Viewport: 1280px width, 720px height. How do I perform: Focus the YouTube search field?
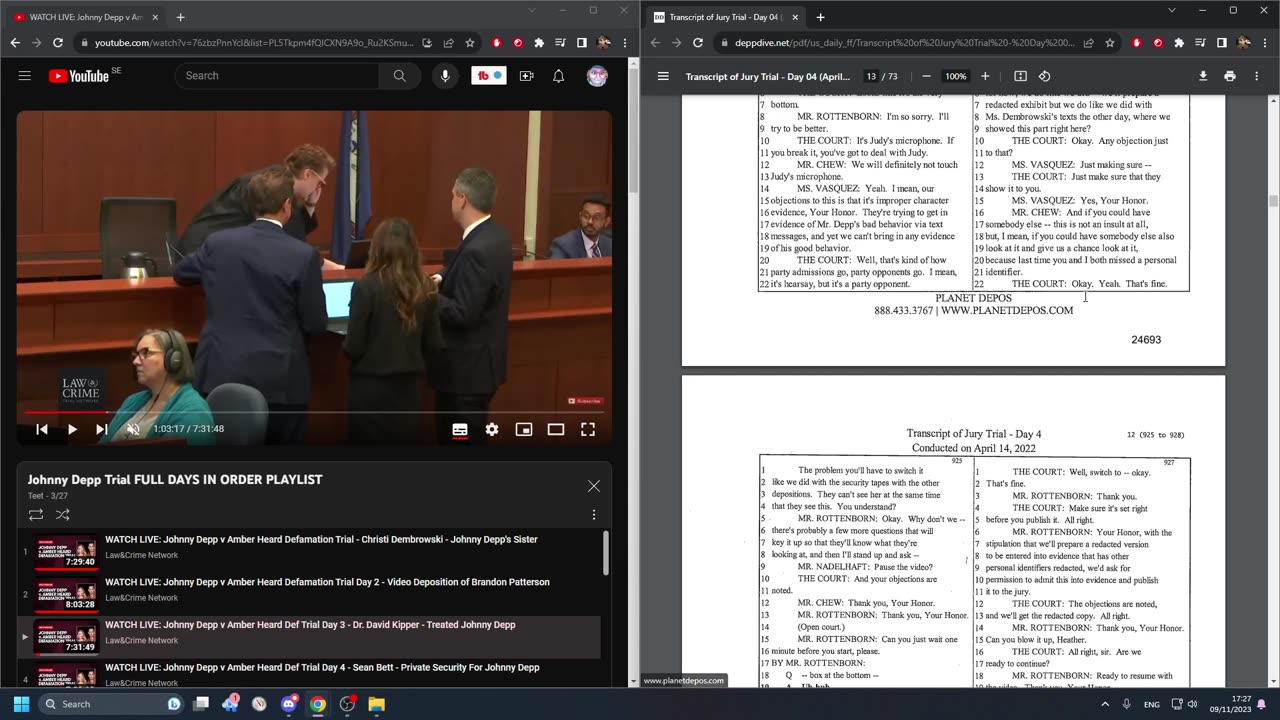pos(277,76)
